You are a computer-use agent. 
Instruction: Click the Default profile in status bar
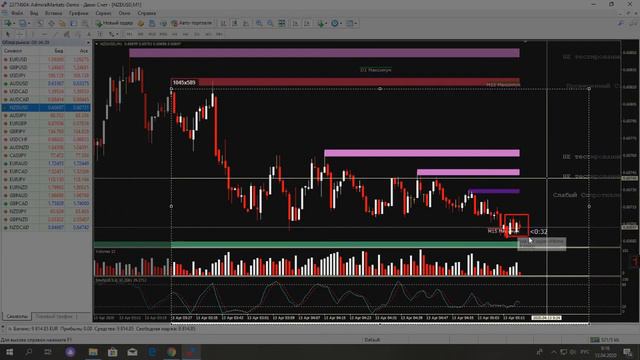coord(372,340)
